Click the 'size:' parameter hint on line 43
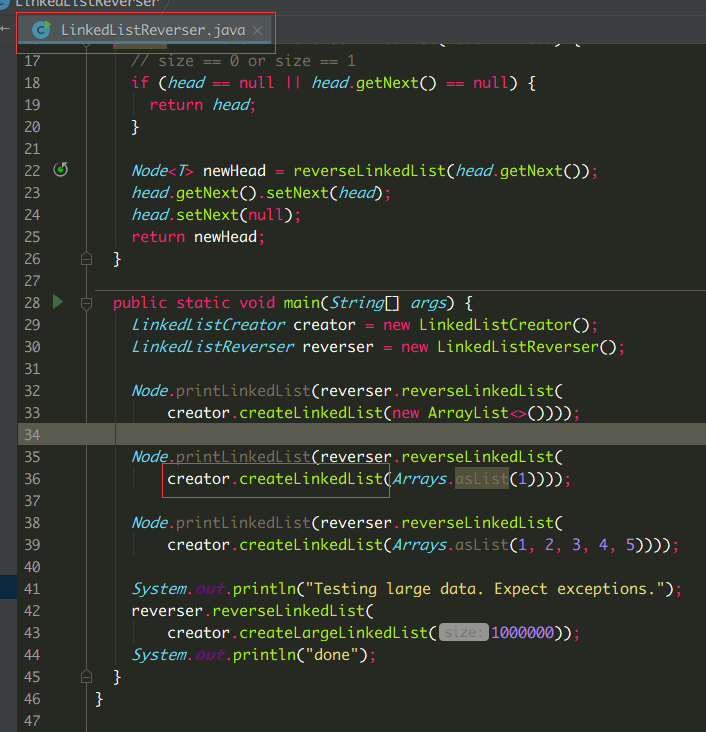This screenshot has height=732, width=706. 462,633
